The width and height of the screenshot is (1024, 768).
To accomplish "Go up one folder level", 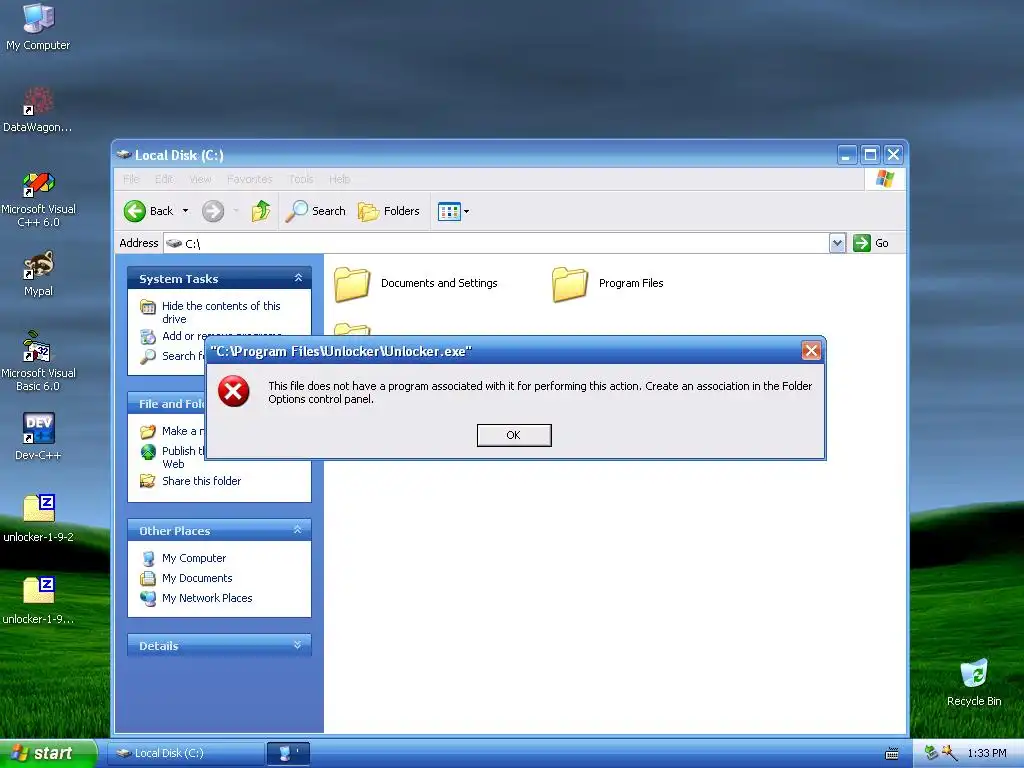I will [x=261, y=211].
